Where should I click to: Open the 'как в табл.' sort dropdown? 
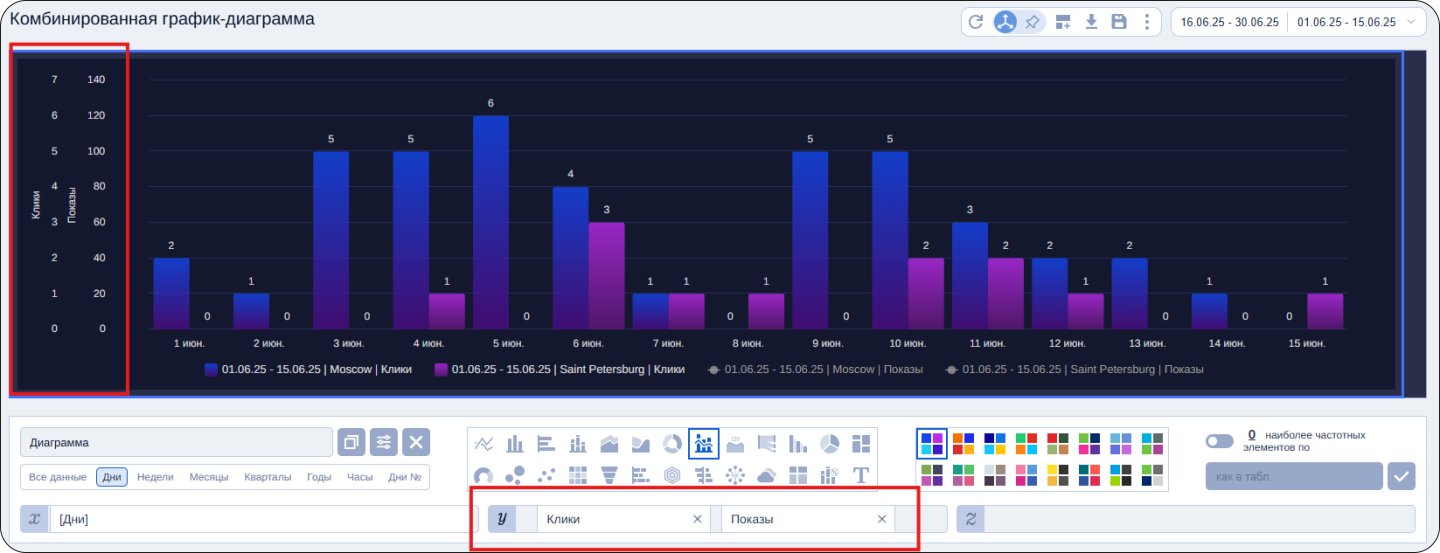tap(1293, 476)
